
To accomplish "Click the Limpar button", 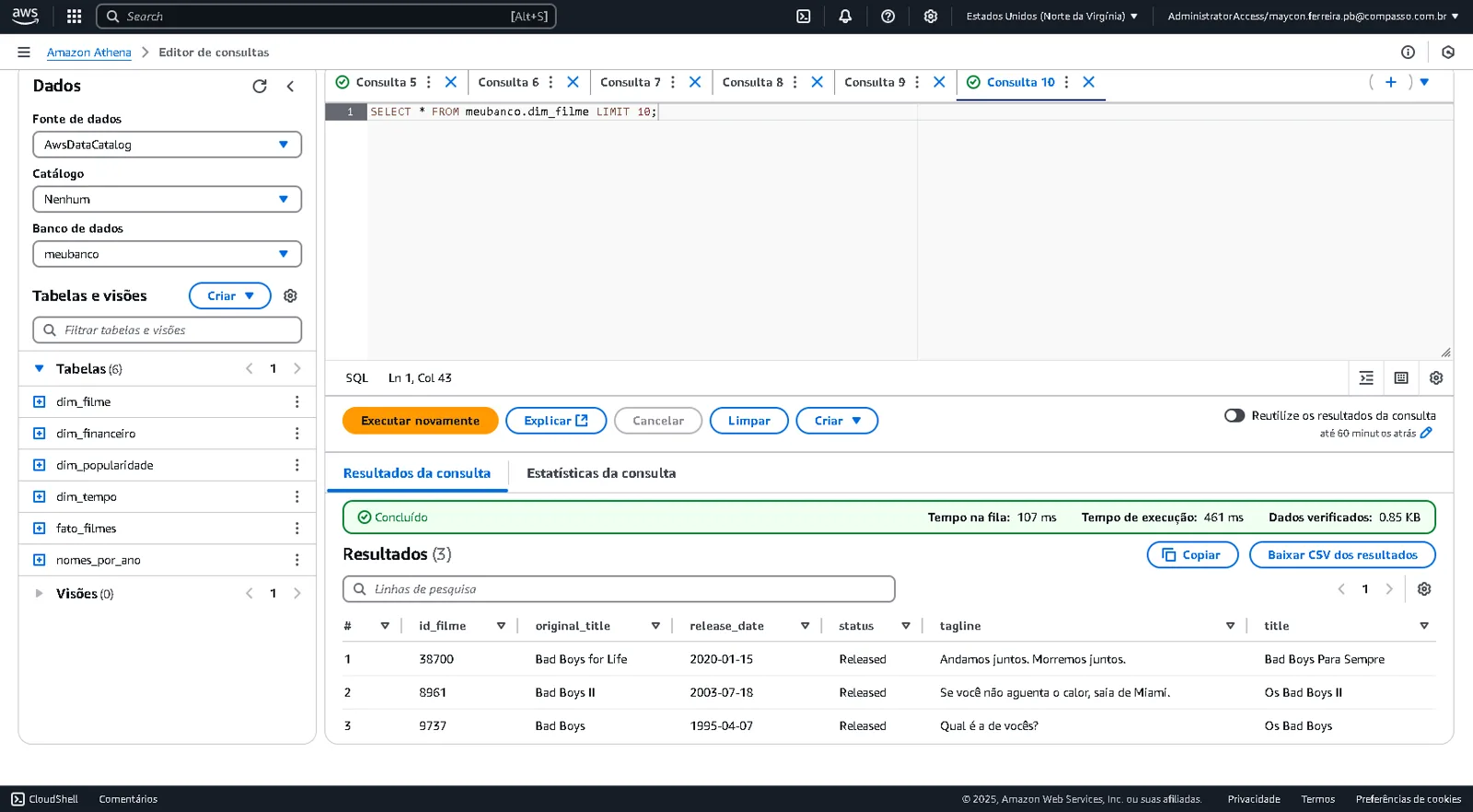I will tap(749, 421).
